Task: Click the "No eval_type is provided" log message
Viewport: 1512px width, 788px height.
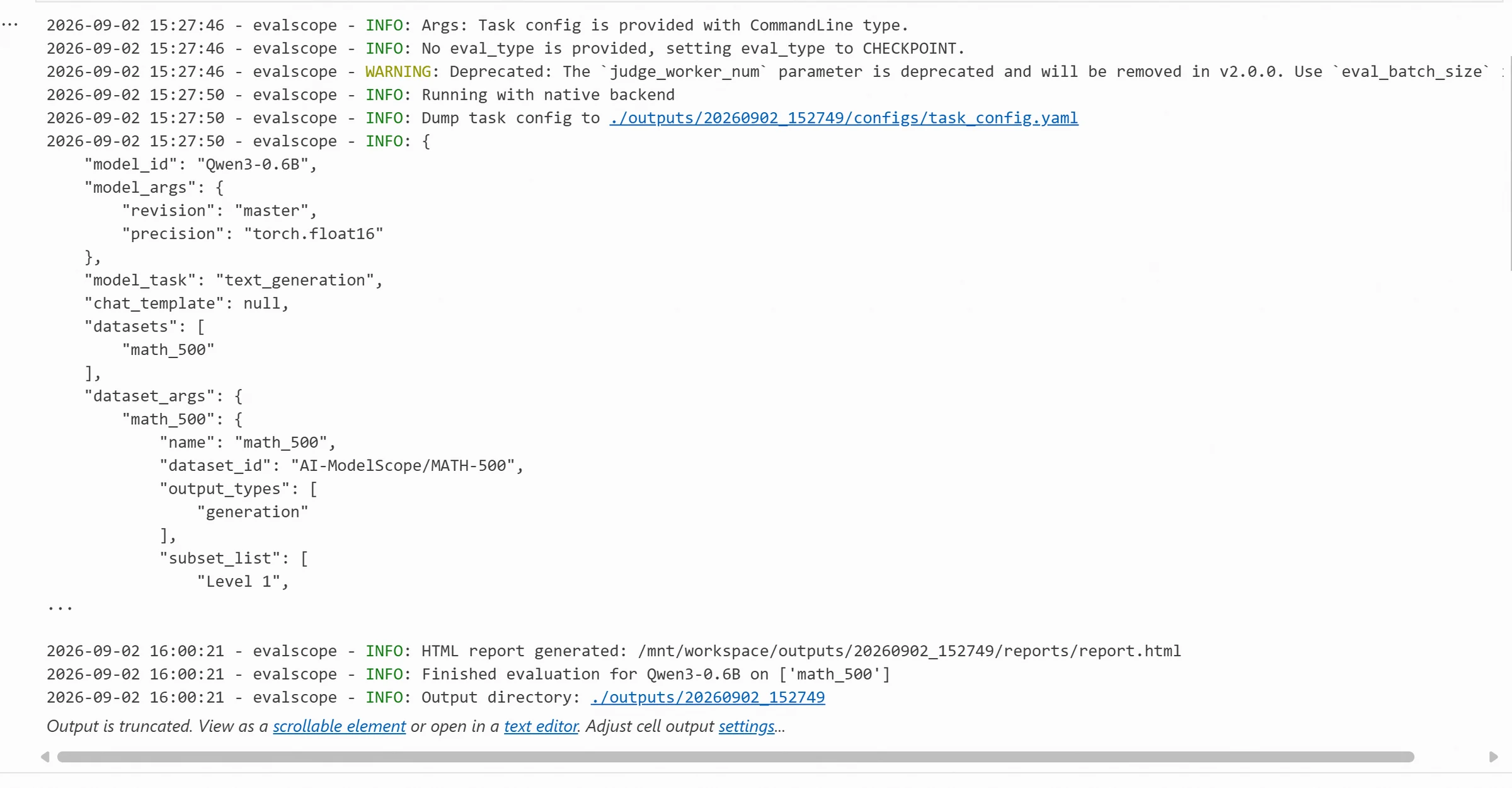Action: coord(693,49)
